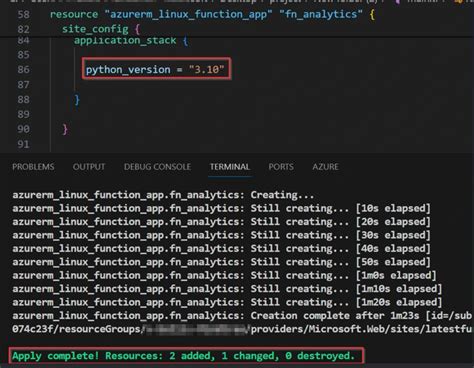Click terminal line with '1m10s elapsed'
Image resolution: width=474 pixels, height=368 pixels.
[227, 289]
